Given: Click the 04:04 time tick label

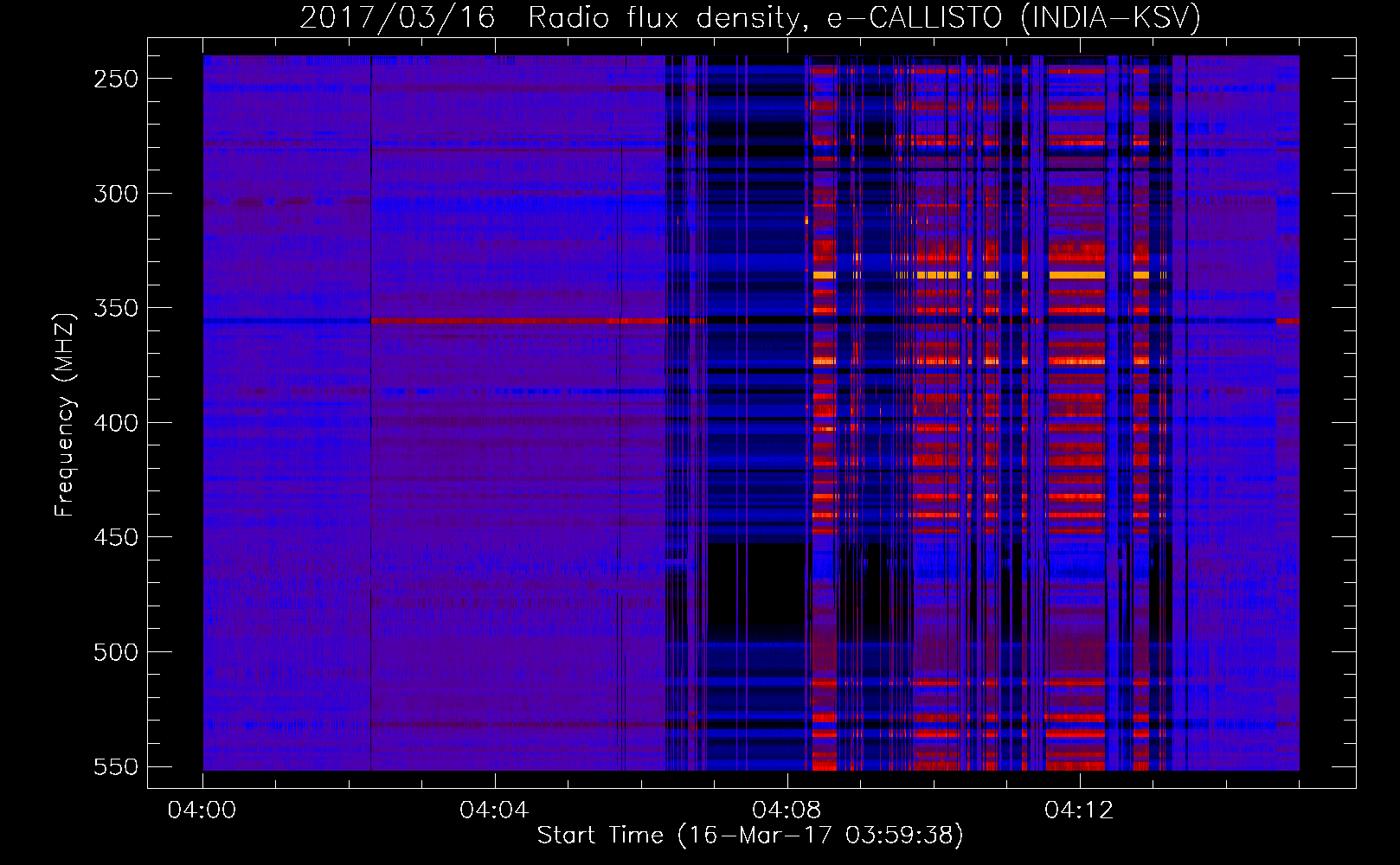Looking at the screenshot, I should point(494,811).
